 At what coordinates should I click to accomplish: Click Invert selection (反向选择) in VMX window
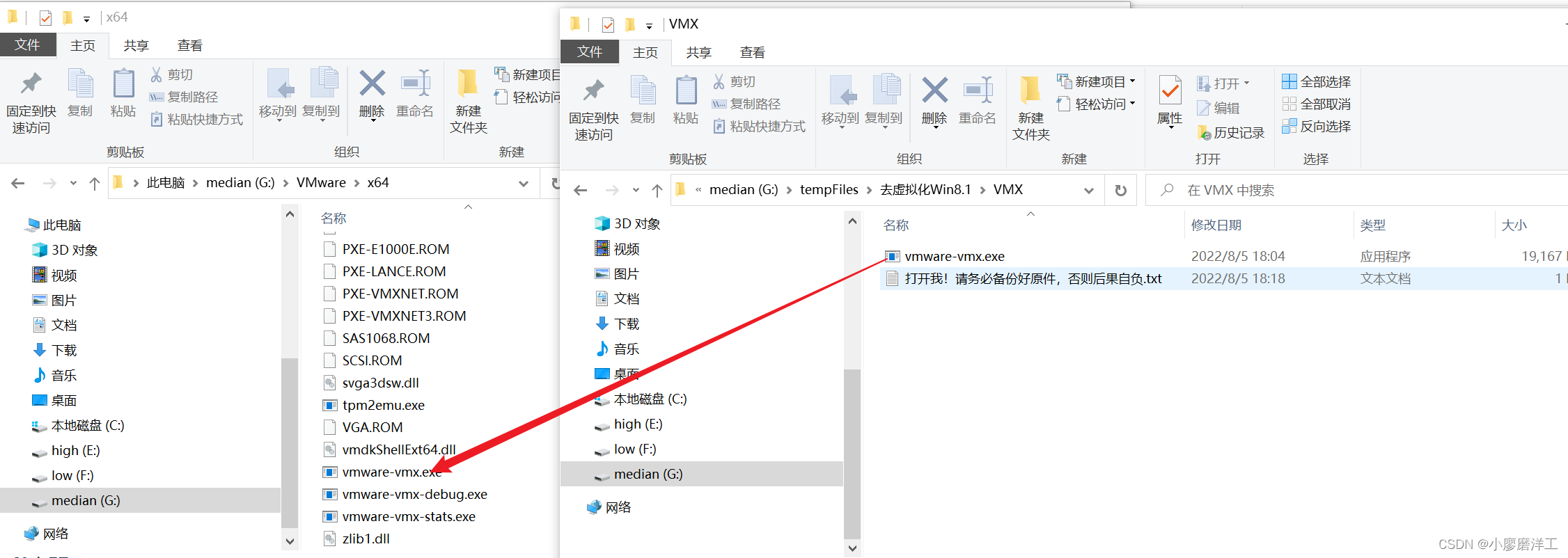tap(1317, 126)
